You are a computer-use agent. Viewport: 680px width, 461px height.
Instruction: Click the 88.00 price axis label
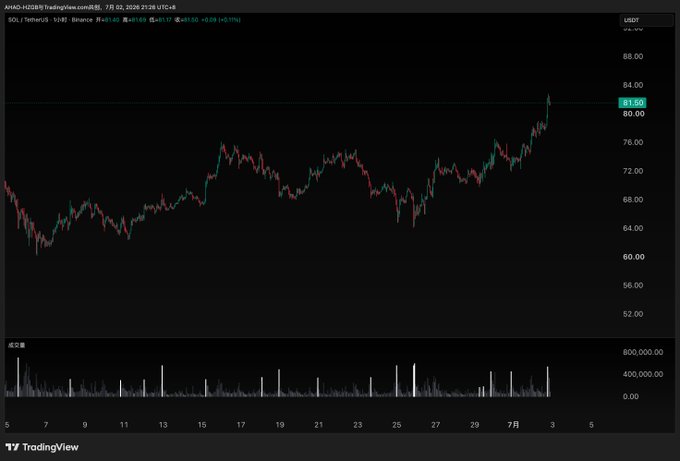633,56
